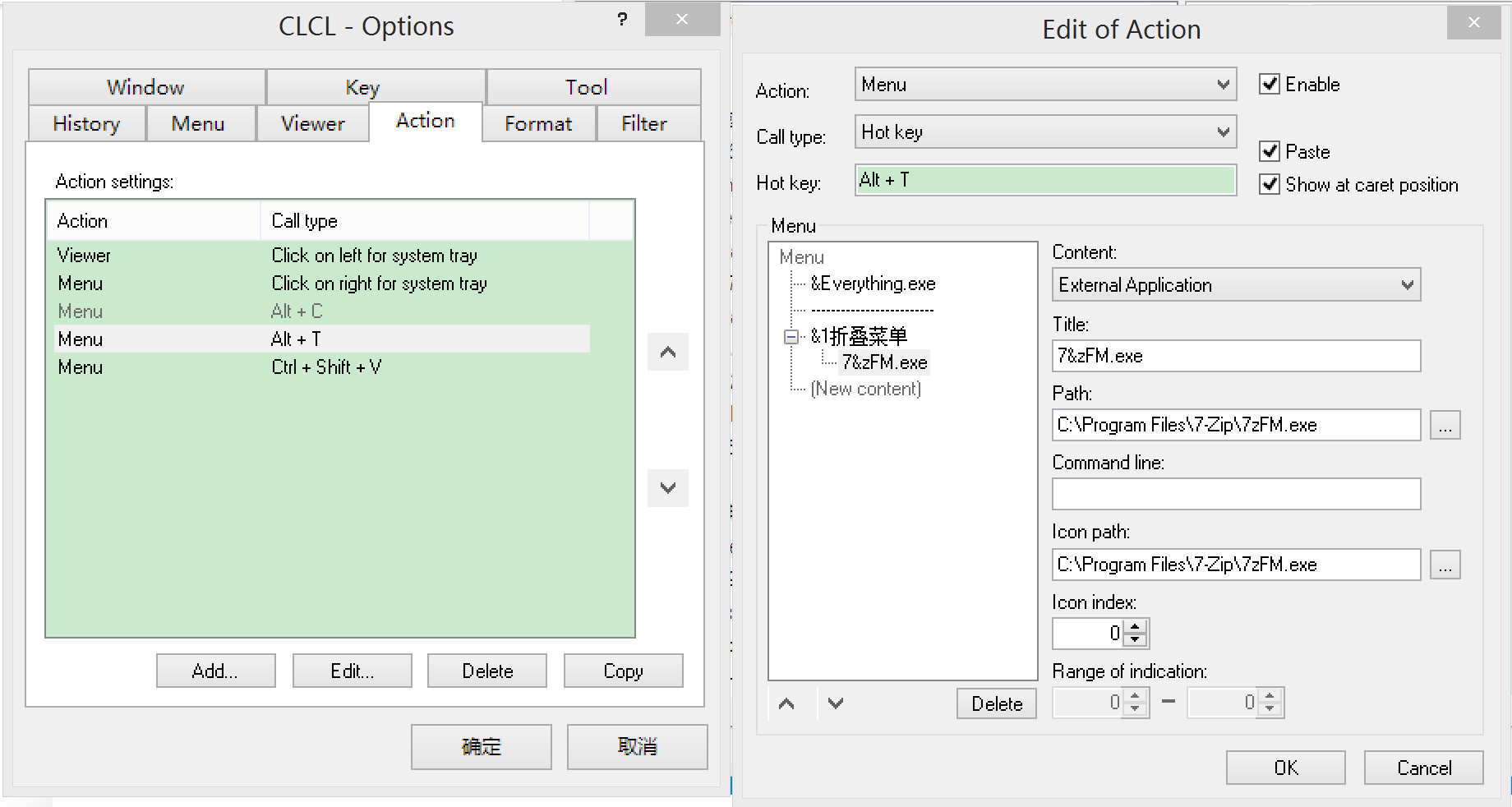Increase the Icon index spinner value
This screenshot has height=807, width=1512.
1135,627
